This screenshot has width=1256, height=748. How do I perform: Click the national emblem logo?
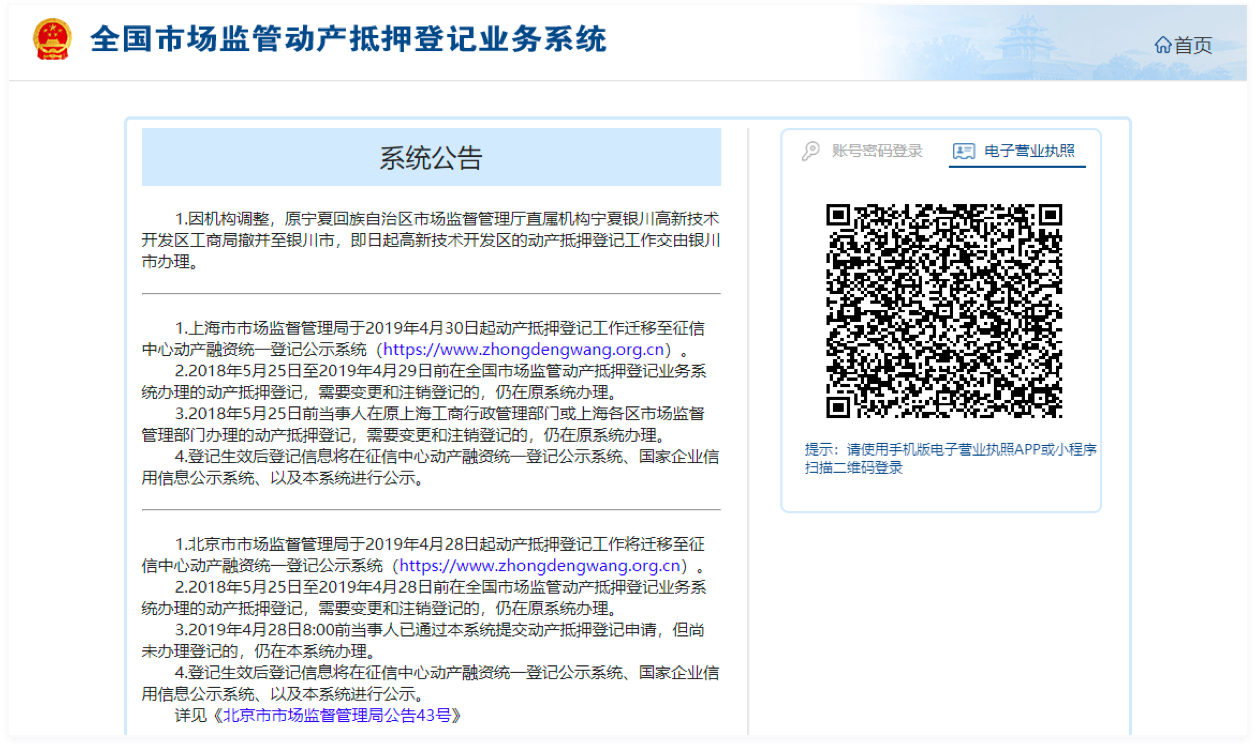52,40
